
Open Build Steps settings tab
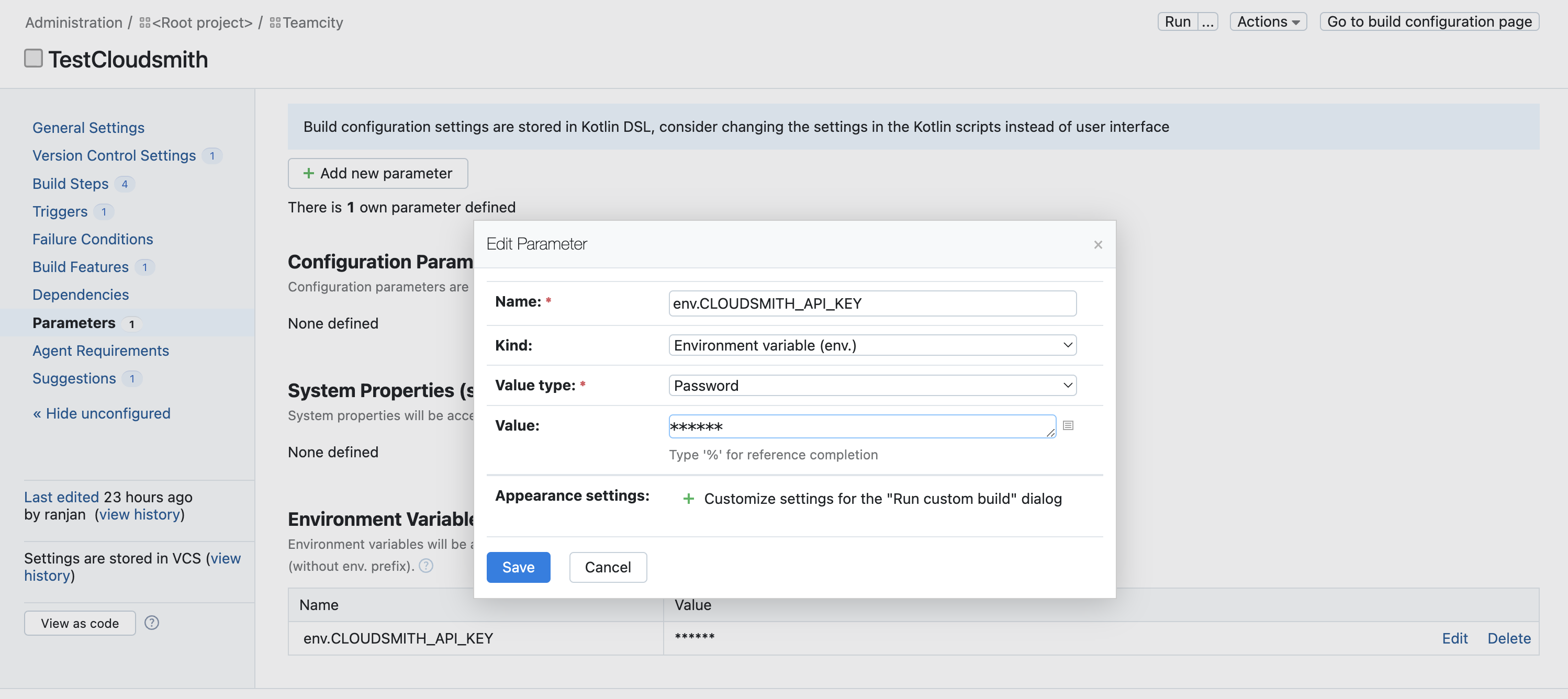pyautogui.click(x=71, y=183)
